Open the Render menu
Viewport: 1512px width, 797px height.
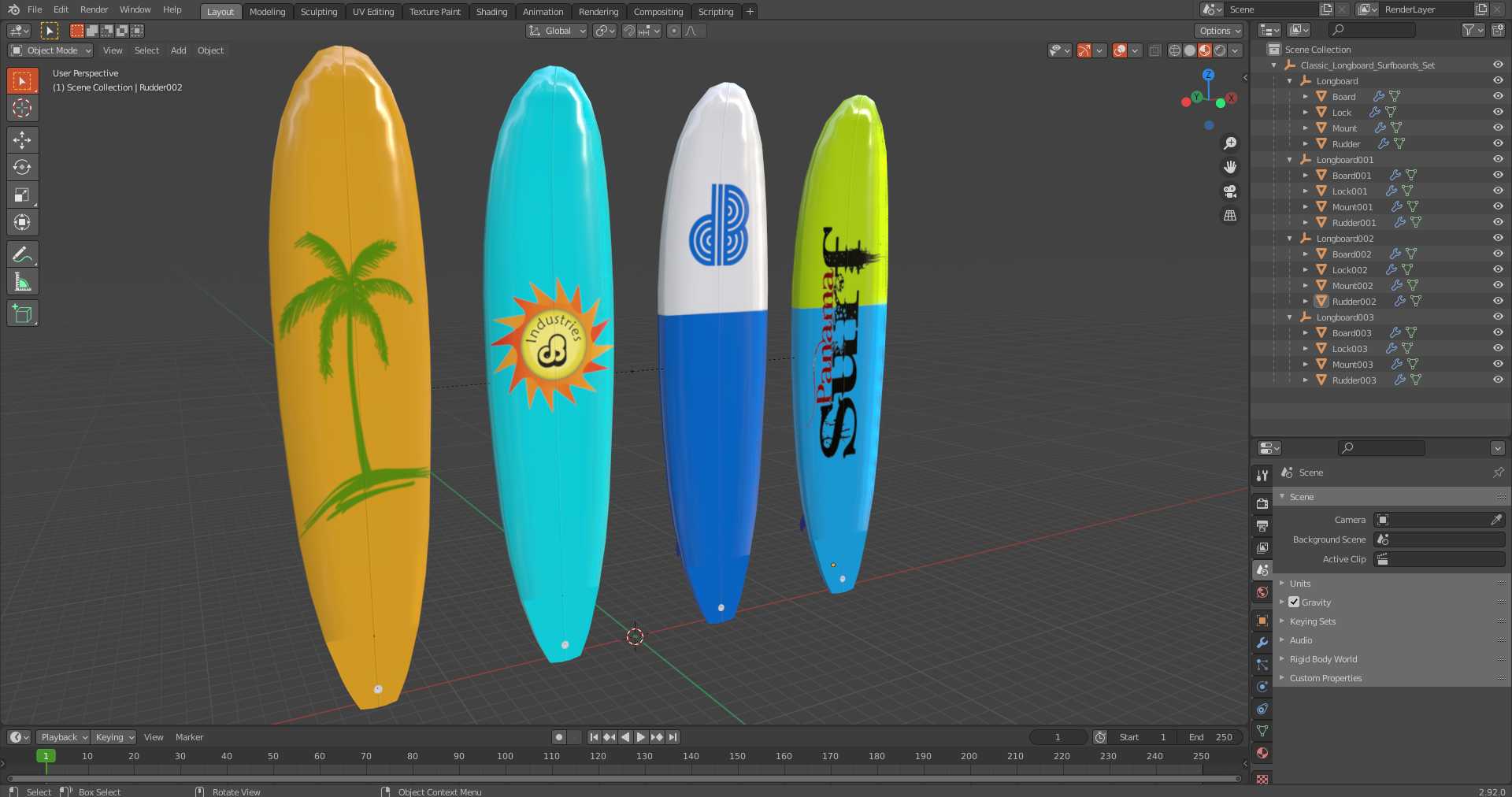94,9
